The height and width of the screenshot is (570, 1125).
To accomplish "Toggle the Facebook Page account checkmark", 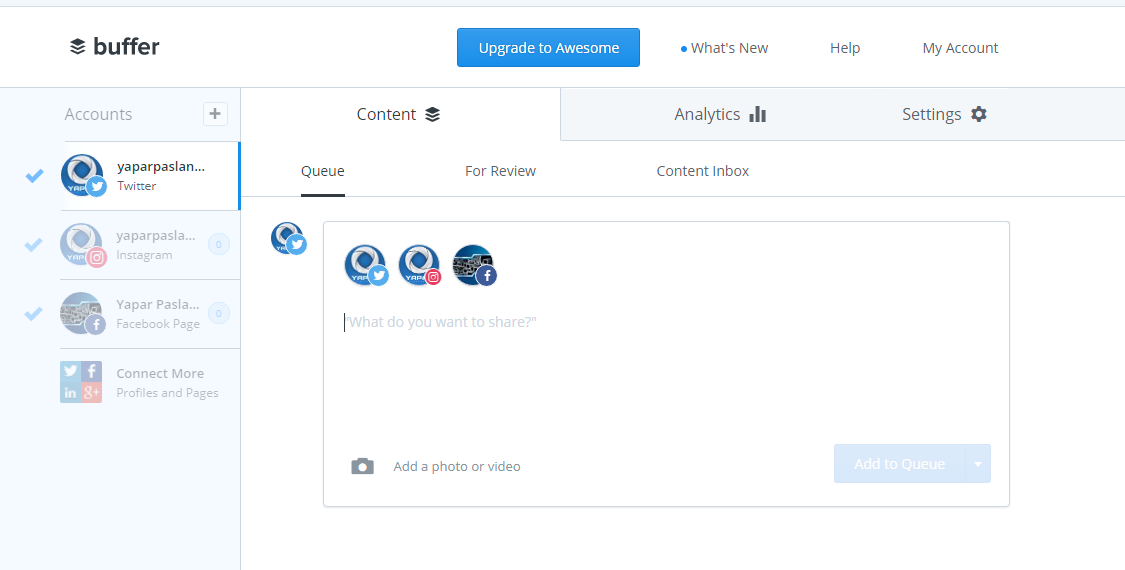I will pyautogui.click(x=34, y=314).
